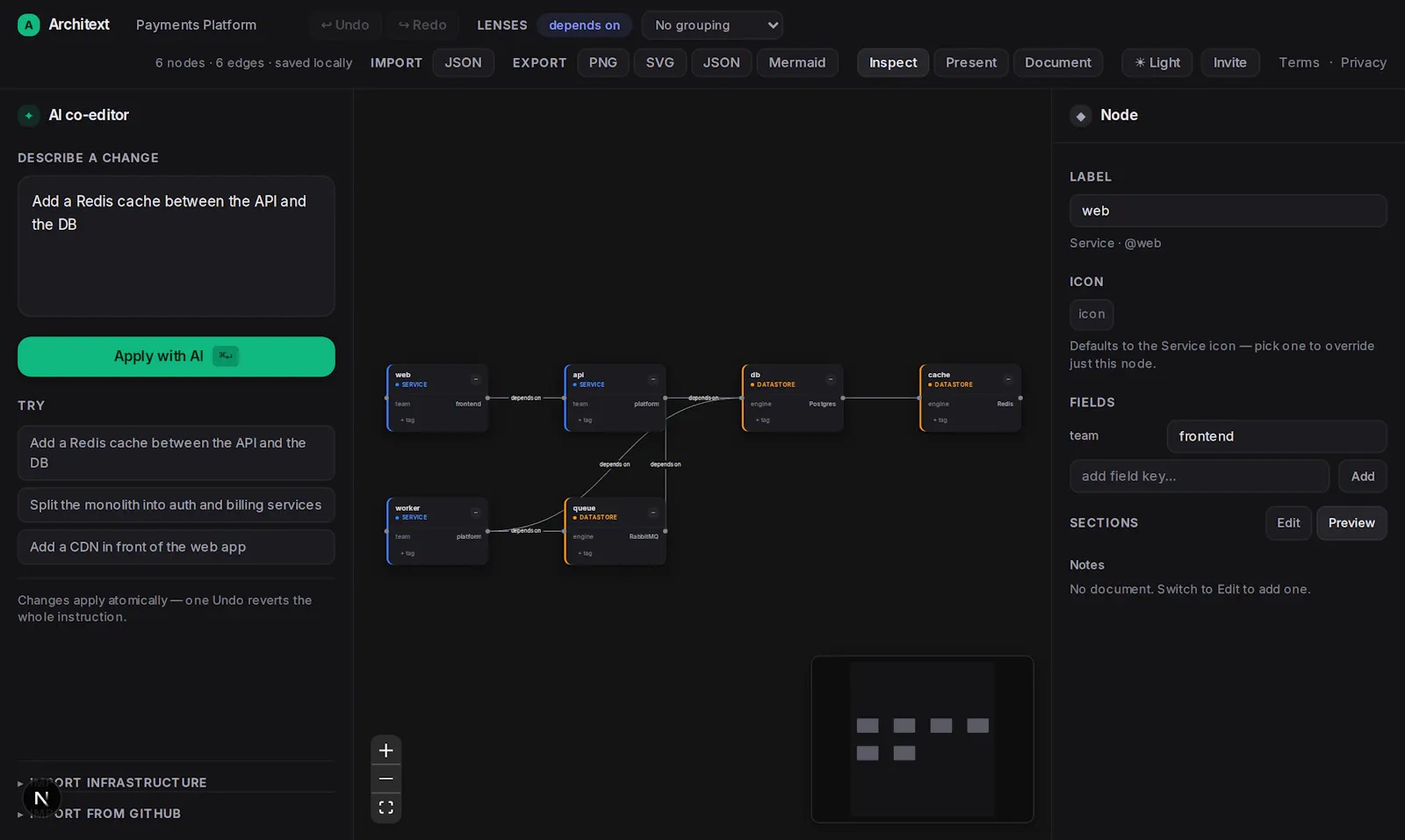Click Apply with AI button
Viewport: 1405px width, 840px height.
pos(177,356)
